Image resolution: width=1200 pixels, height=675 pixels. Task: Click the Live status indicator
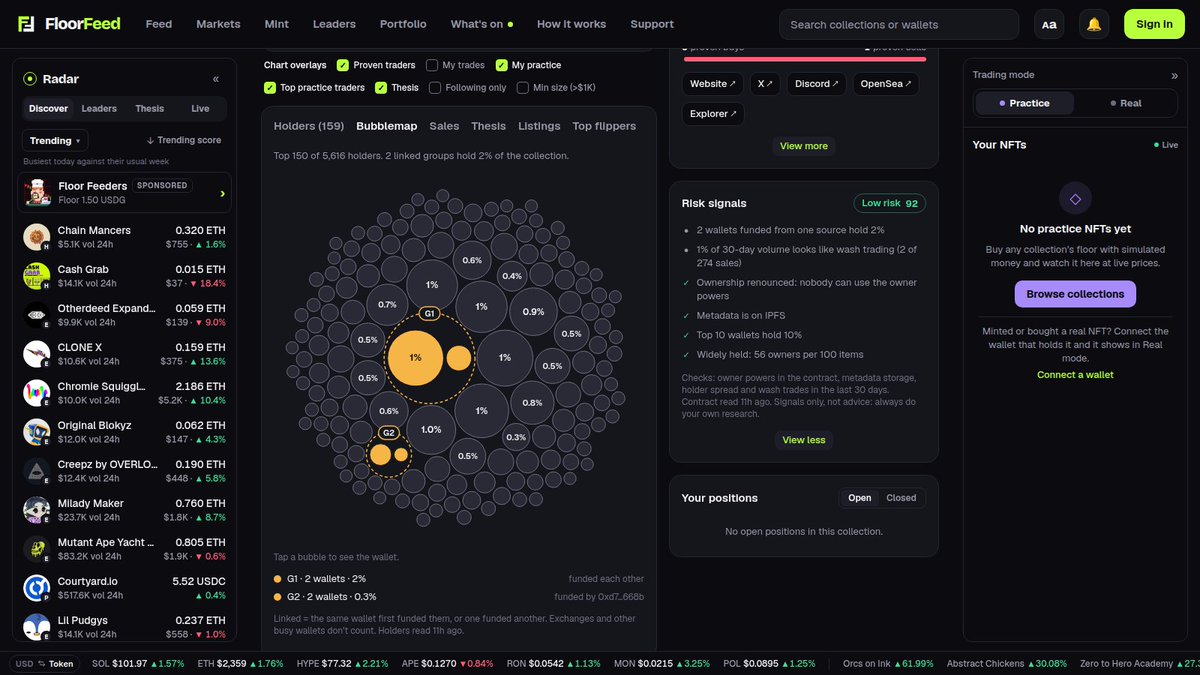tap(1166, 145)
